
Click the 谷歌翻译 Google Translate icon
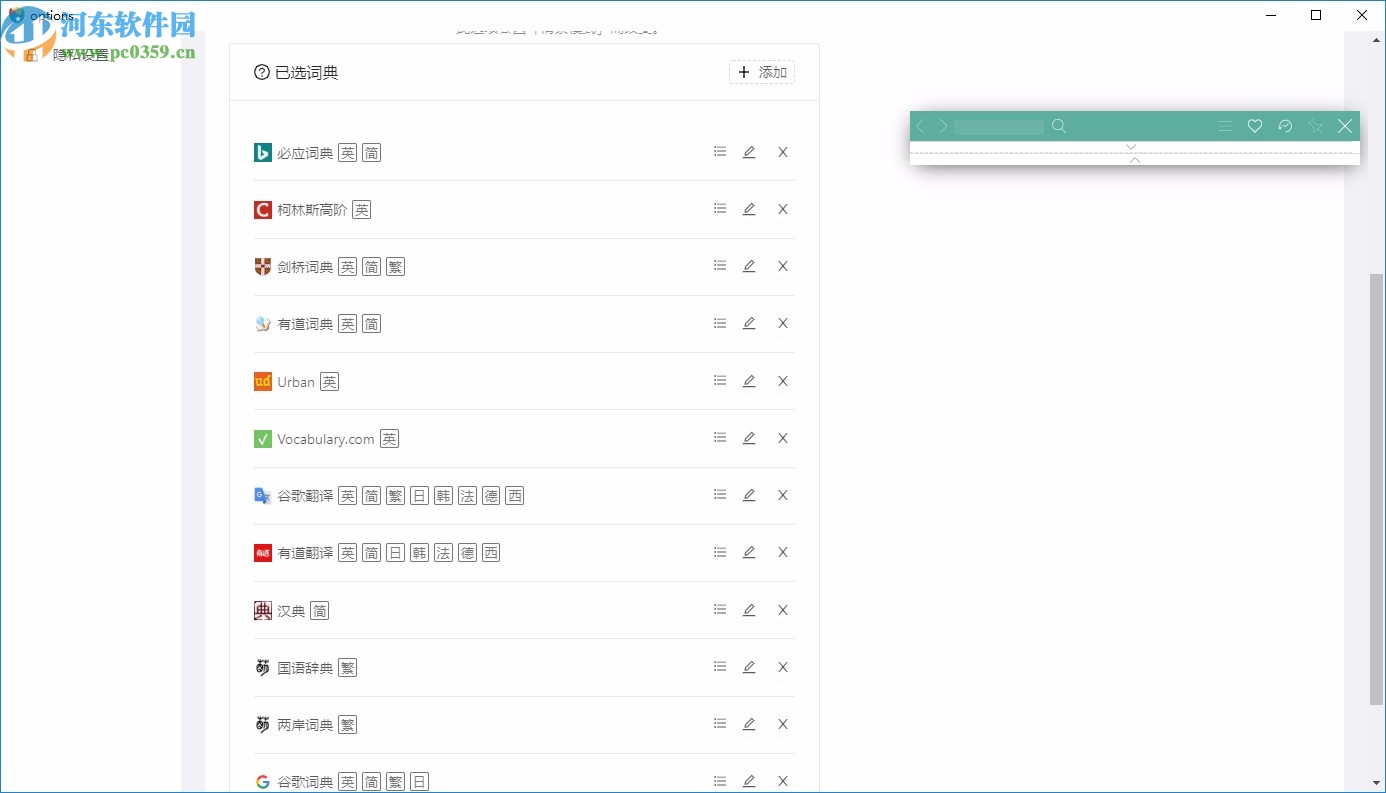(x=262, y=494)
